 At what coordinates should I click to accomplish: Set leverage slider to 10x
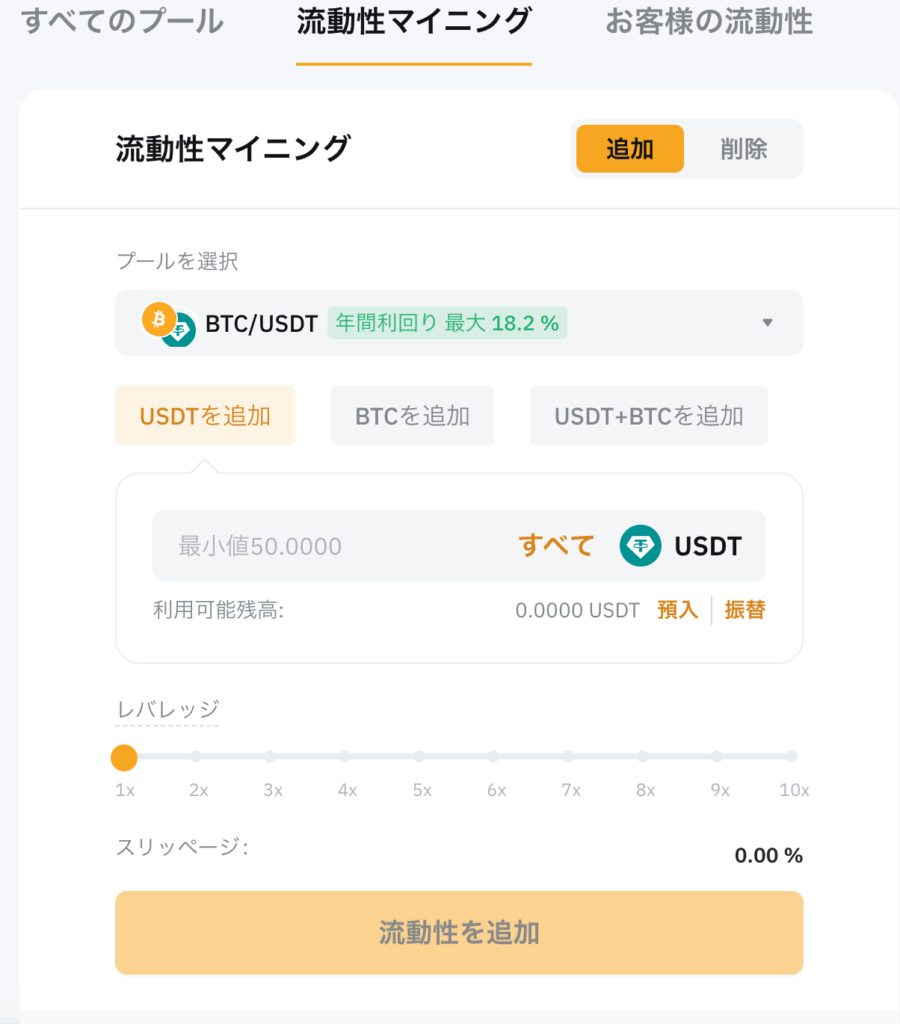click(x=792, y=756)
